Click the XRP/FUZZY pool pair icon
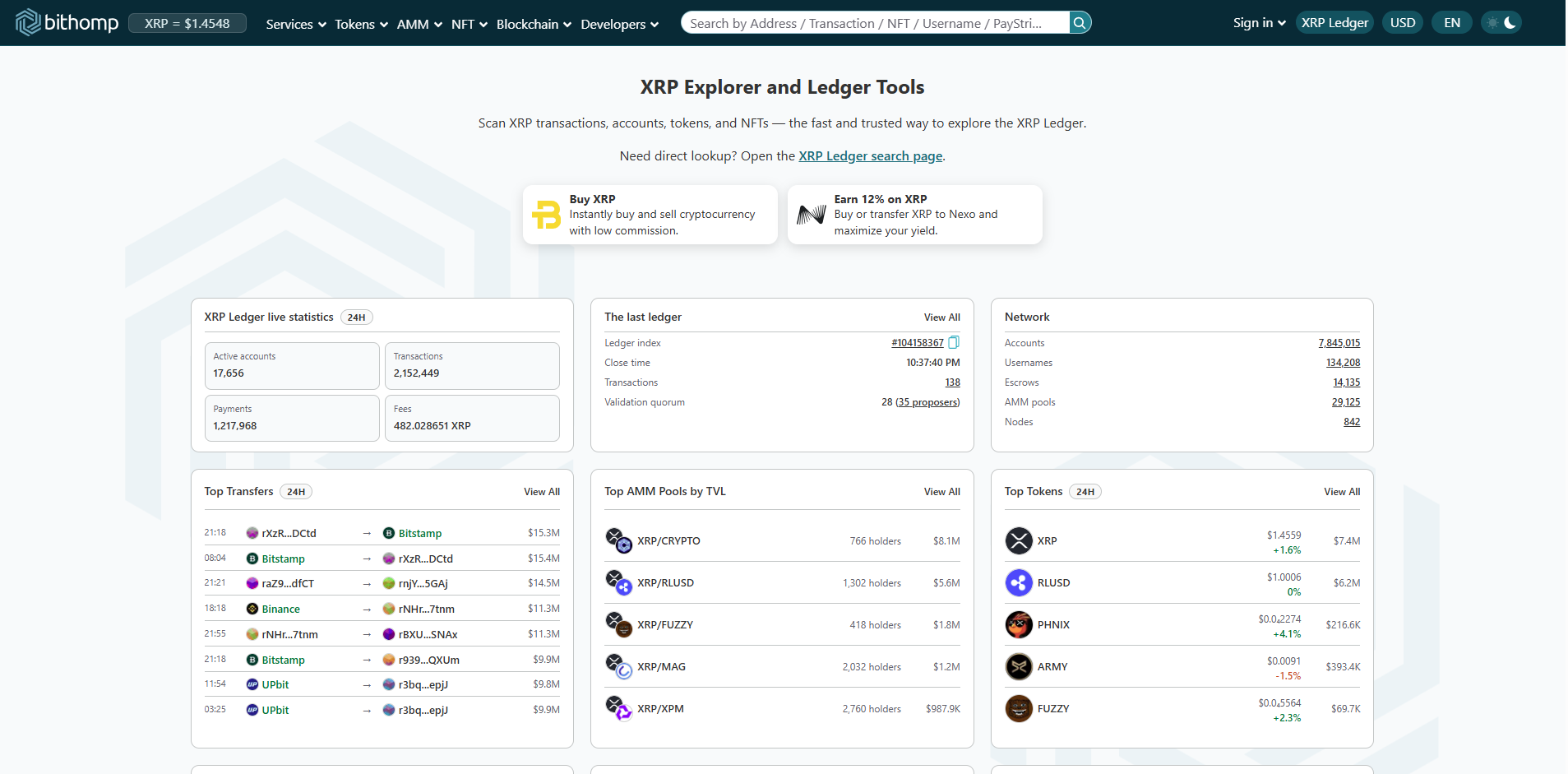 coord(619,625)
